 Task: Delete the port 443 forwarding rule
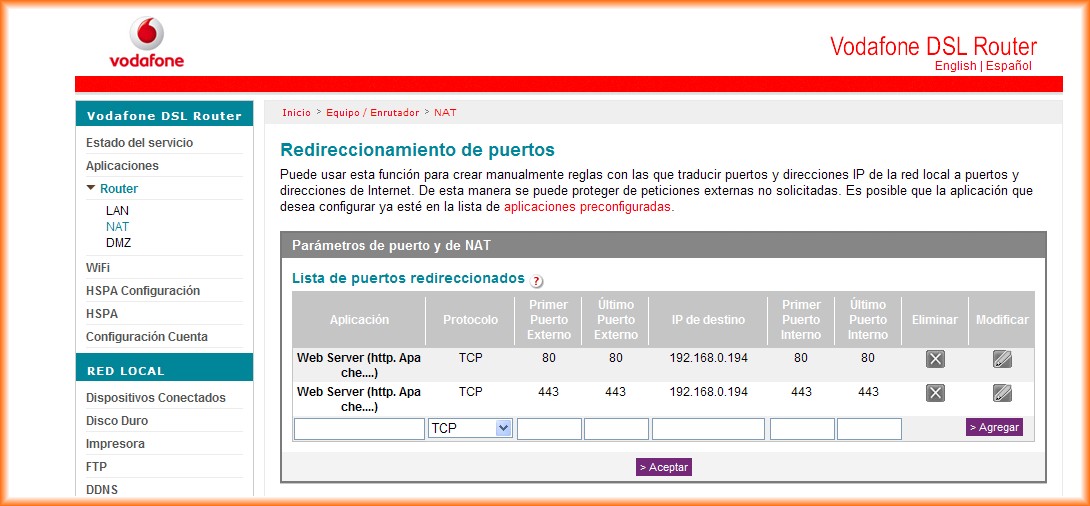(x=935, y=393)
